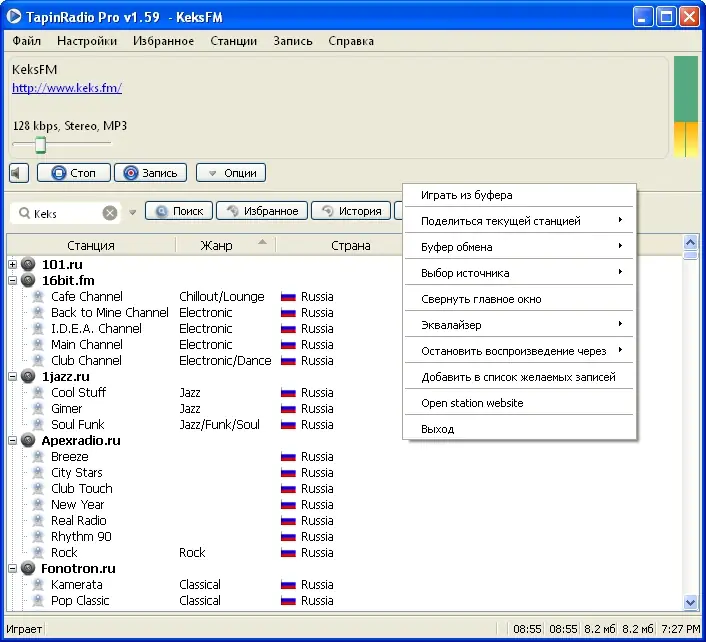706x642 pixels.
Task: Open the search options dropdown arrow
Action: [x=132, y=212]
